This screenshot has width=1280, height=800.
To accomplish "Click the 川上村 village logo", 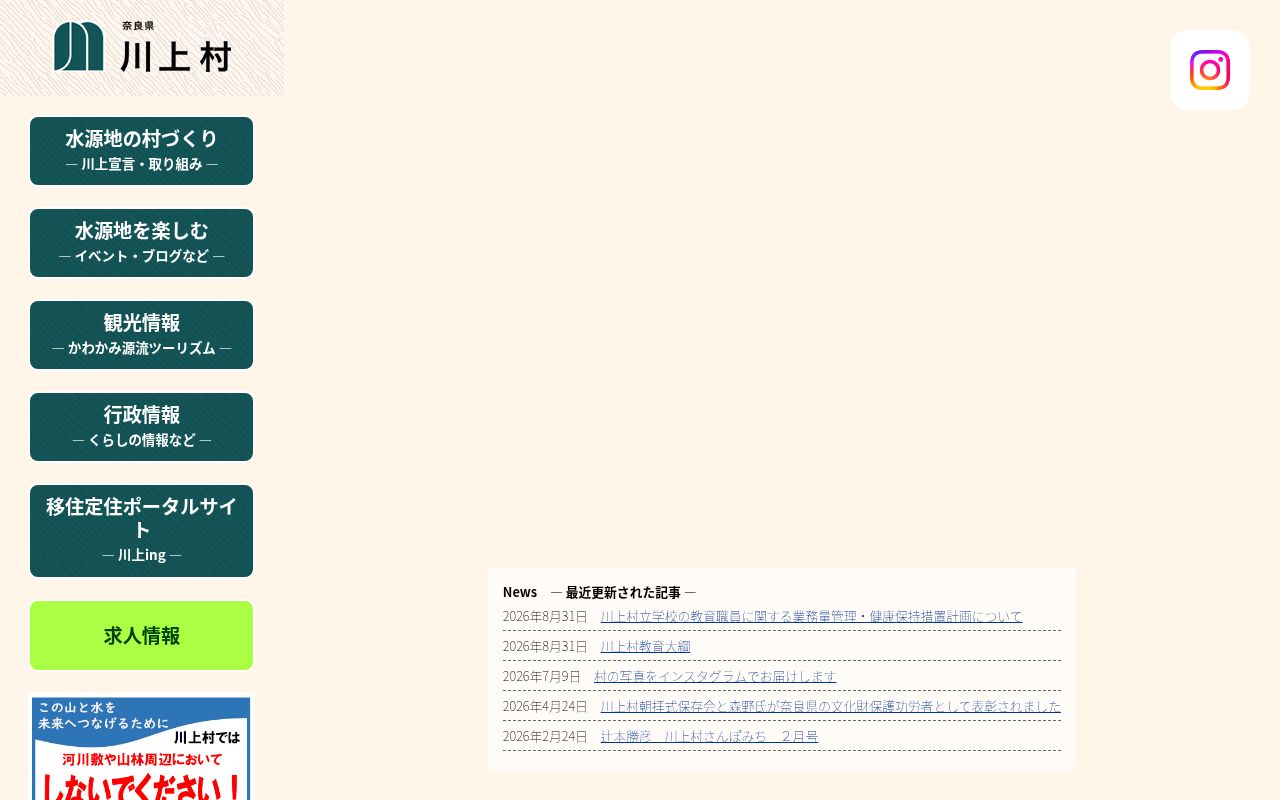I will tap(142, 47).
